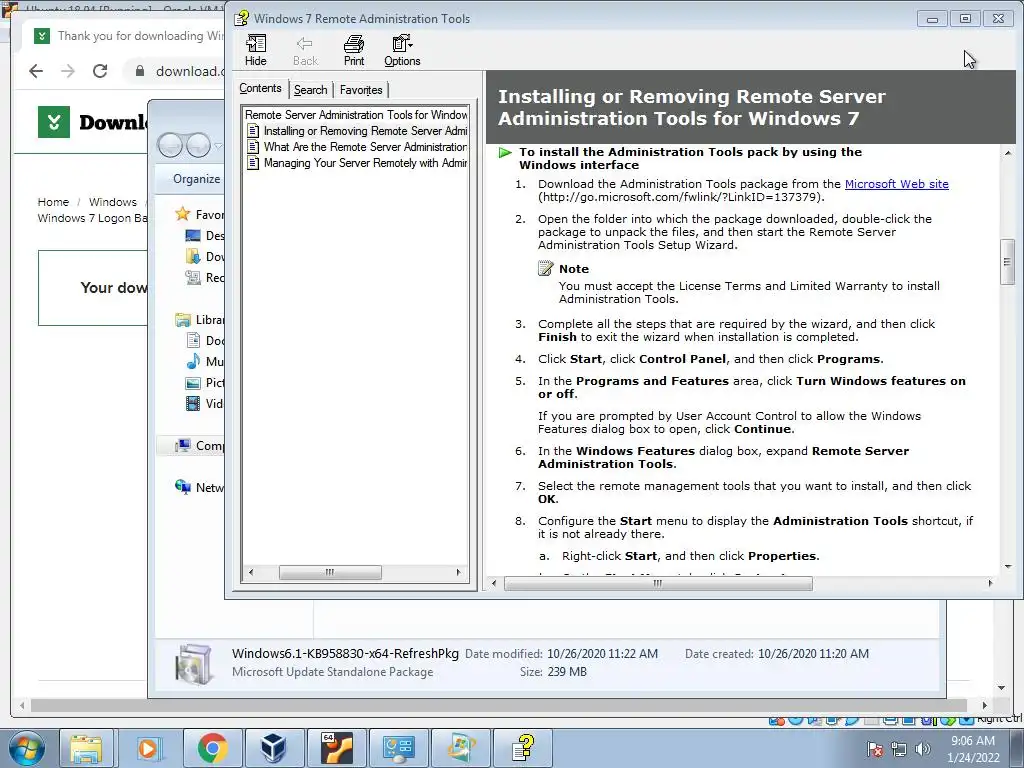This screenshot has width=1024, height=768.
Task: Open 'What Are the Remote Server Administration' topic
Action: (x=365, y=147)
